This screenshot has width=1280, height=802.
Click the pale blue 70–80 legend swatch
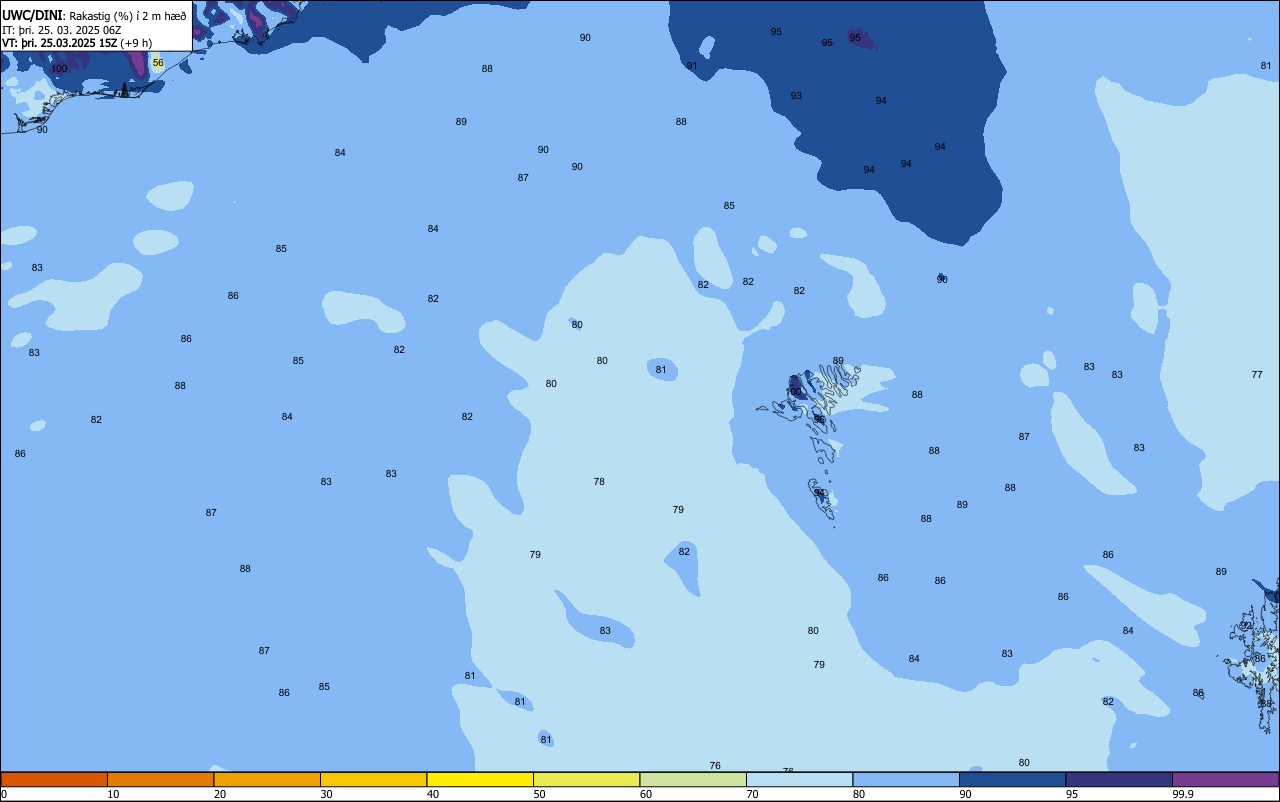tap(799, 779)
